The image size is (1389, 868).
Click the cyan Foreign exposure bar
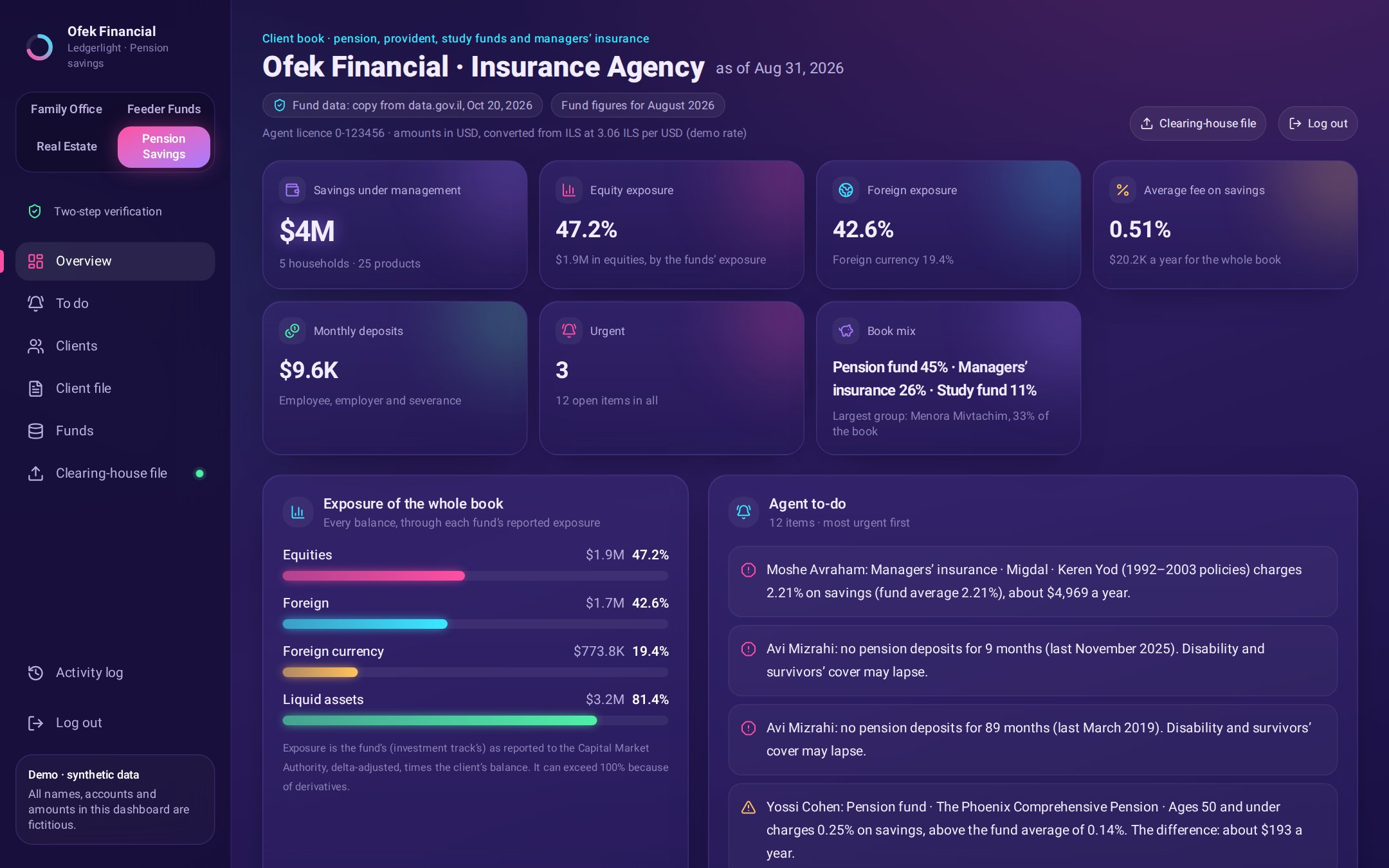tap(365, 624)
